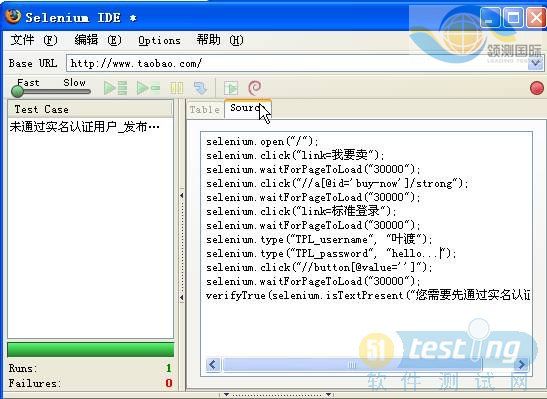Switch to the Table tab

205,110
